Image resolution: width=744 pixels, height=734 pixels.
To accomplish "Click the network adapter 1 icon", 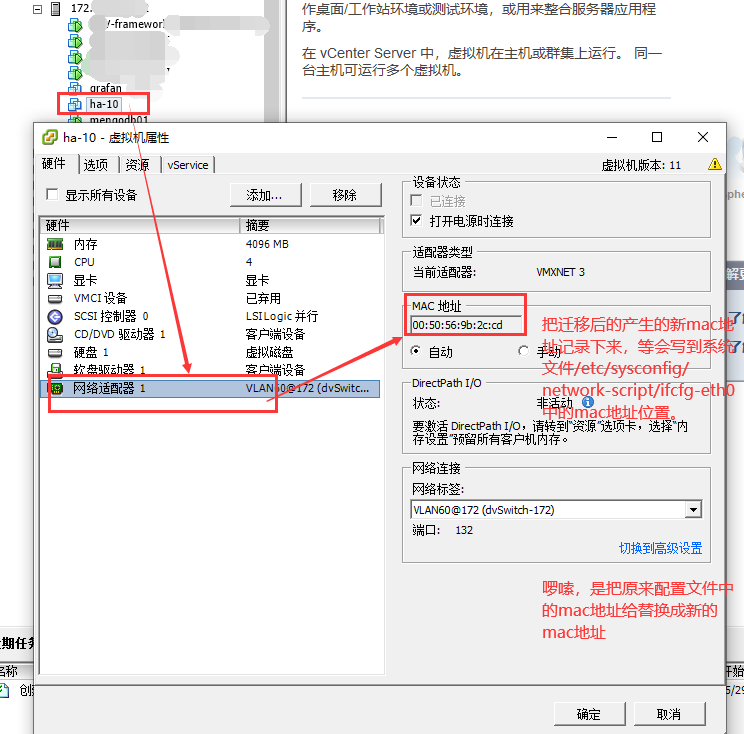I will pos(56,389).
